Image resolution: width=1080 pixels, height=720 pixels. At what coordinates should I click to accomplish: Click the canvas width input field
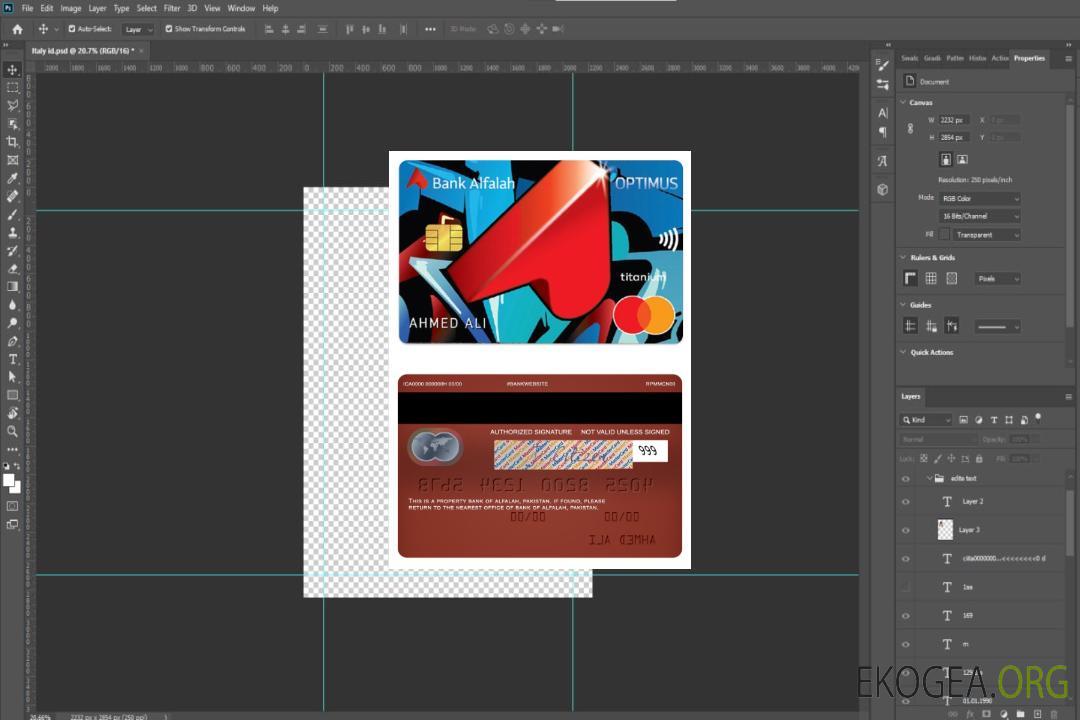(x=953, y=120)
